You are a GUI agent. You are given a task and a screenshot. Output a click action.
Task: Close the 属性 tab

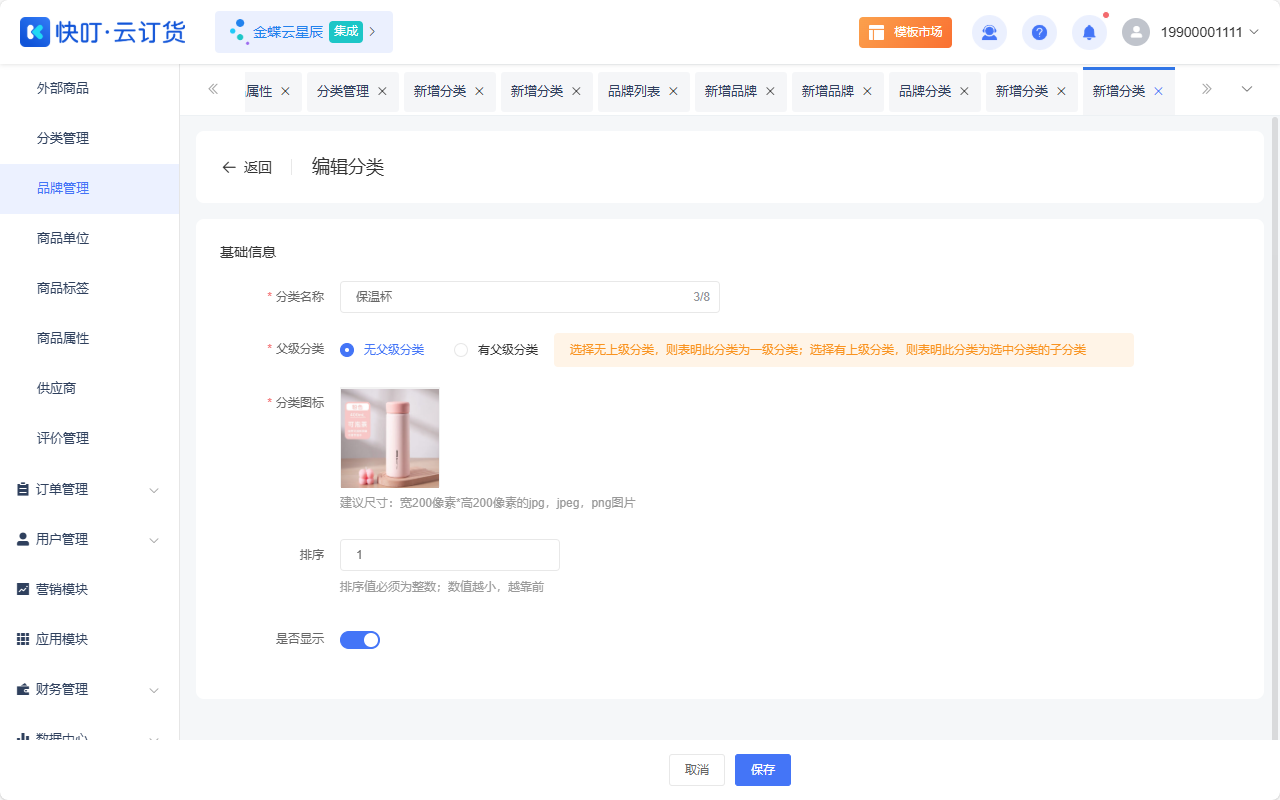[285, 91]
